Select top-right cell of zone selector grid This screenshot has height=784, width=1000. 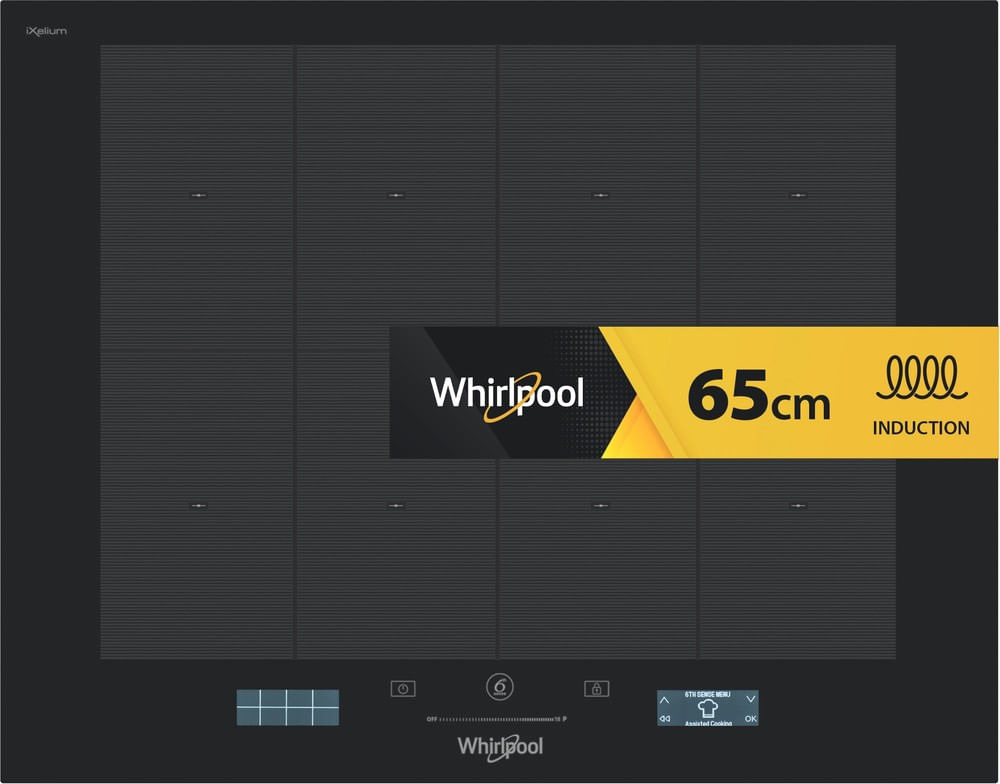click(x=326, y=698)
